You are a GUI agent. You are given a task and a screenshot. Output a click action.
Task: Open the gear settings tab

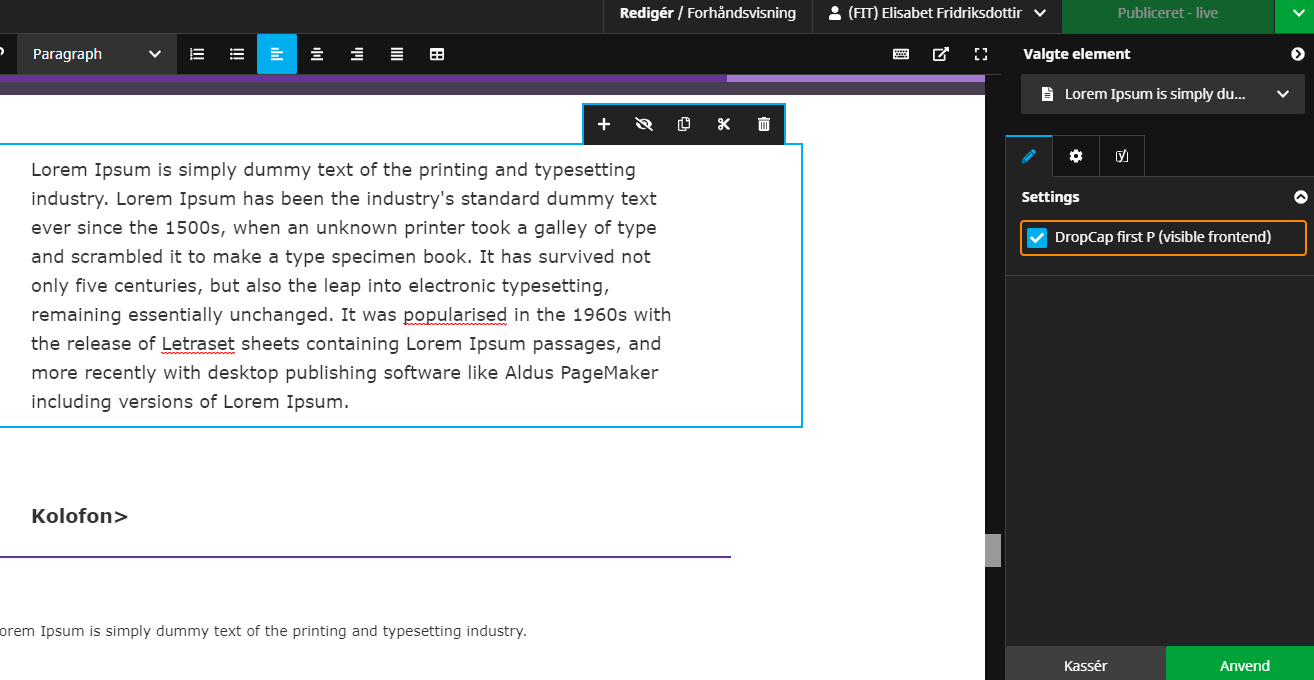coord(1076,156)
